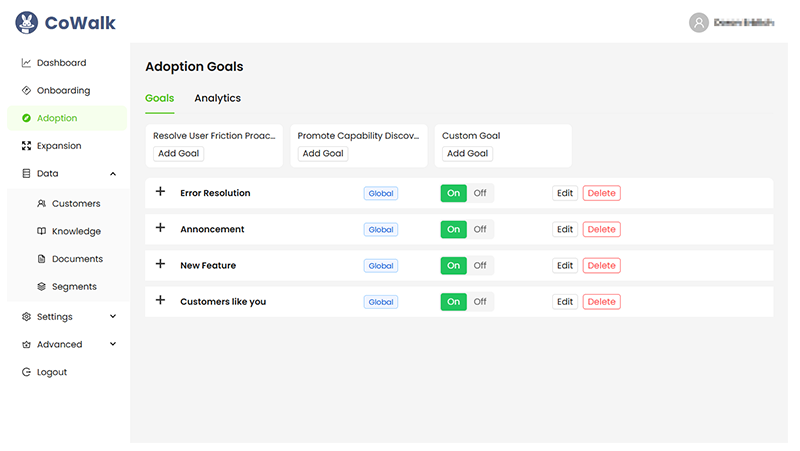Open Expansion in the sidebar
800x451 pixels.
[x=67, y=146]
